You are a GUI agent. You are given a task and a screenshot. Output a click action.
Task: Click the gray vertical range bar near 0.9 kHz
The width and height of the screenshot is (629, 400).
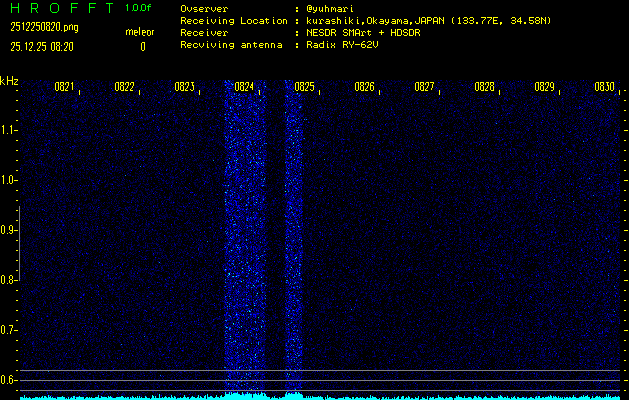tap(19, 243)
